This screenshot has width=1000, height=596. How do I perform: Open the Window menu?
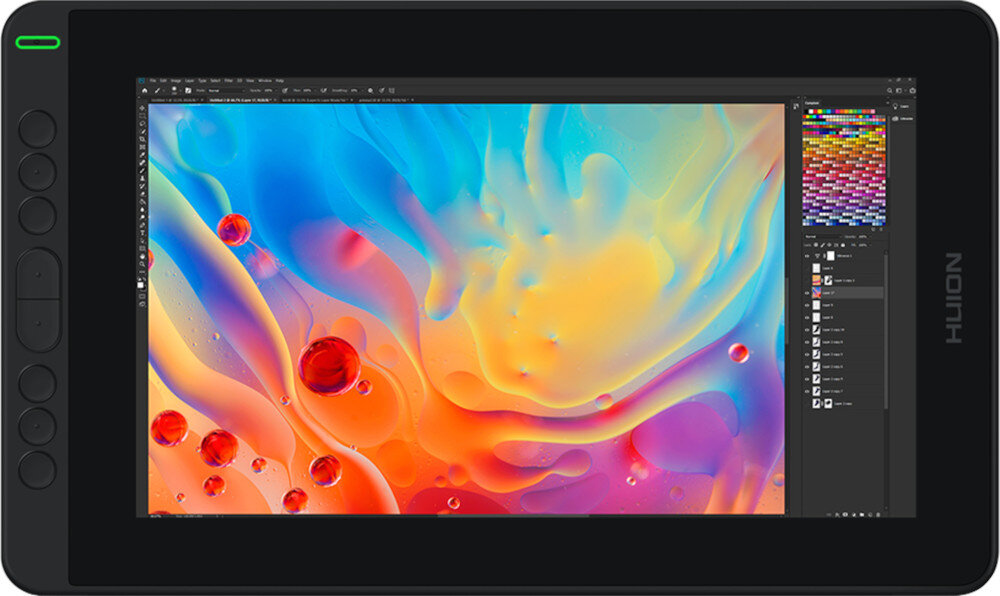263,78
